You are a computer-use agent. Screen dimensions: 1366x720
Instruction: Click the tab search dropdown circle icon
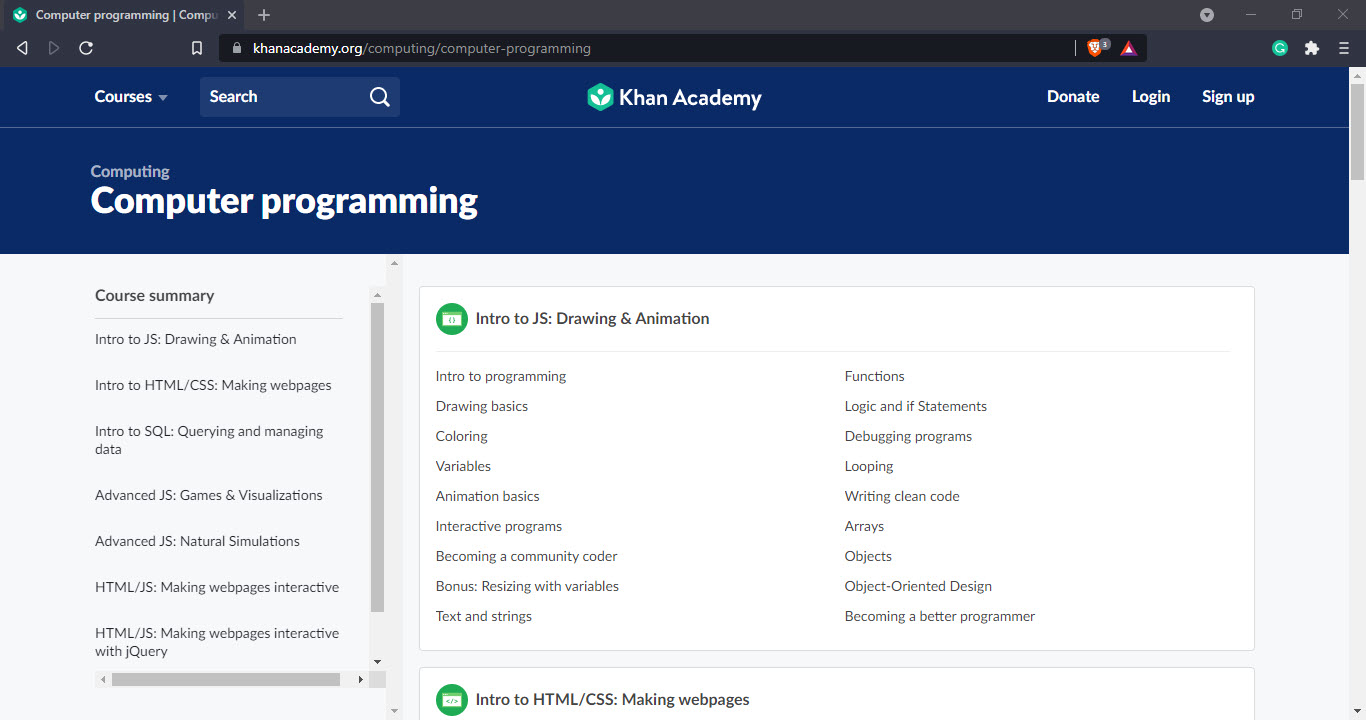click(1207, 15)
